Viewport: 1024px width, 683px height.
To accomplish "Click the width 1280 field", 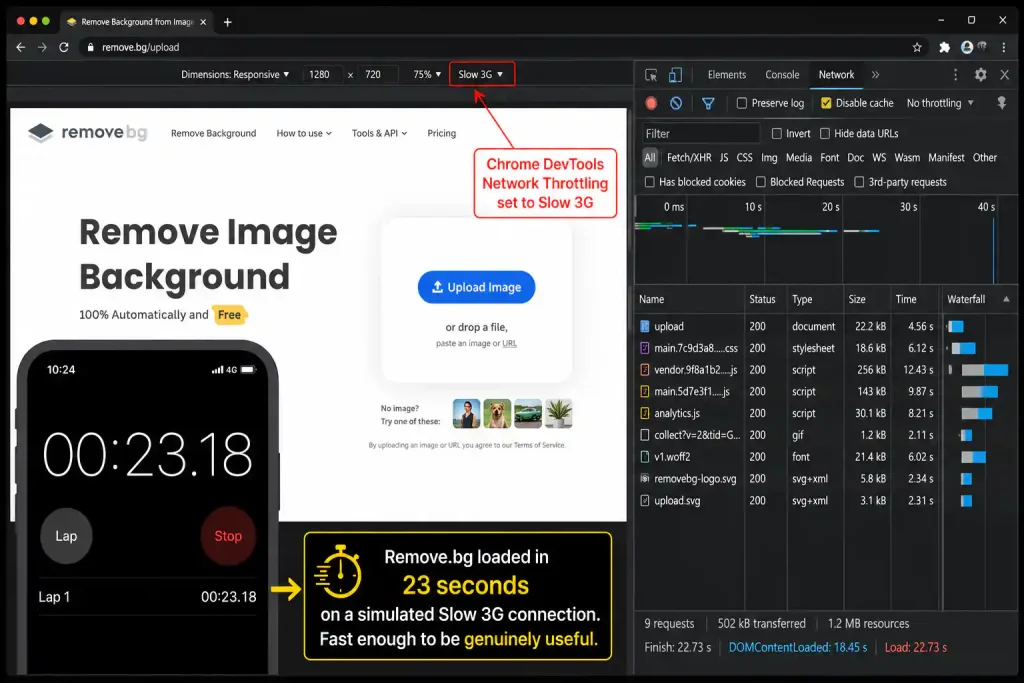I will [x=321, y=74].
